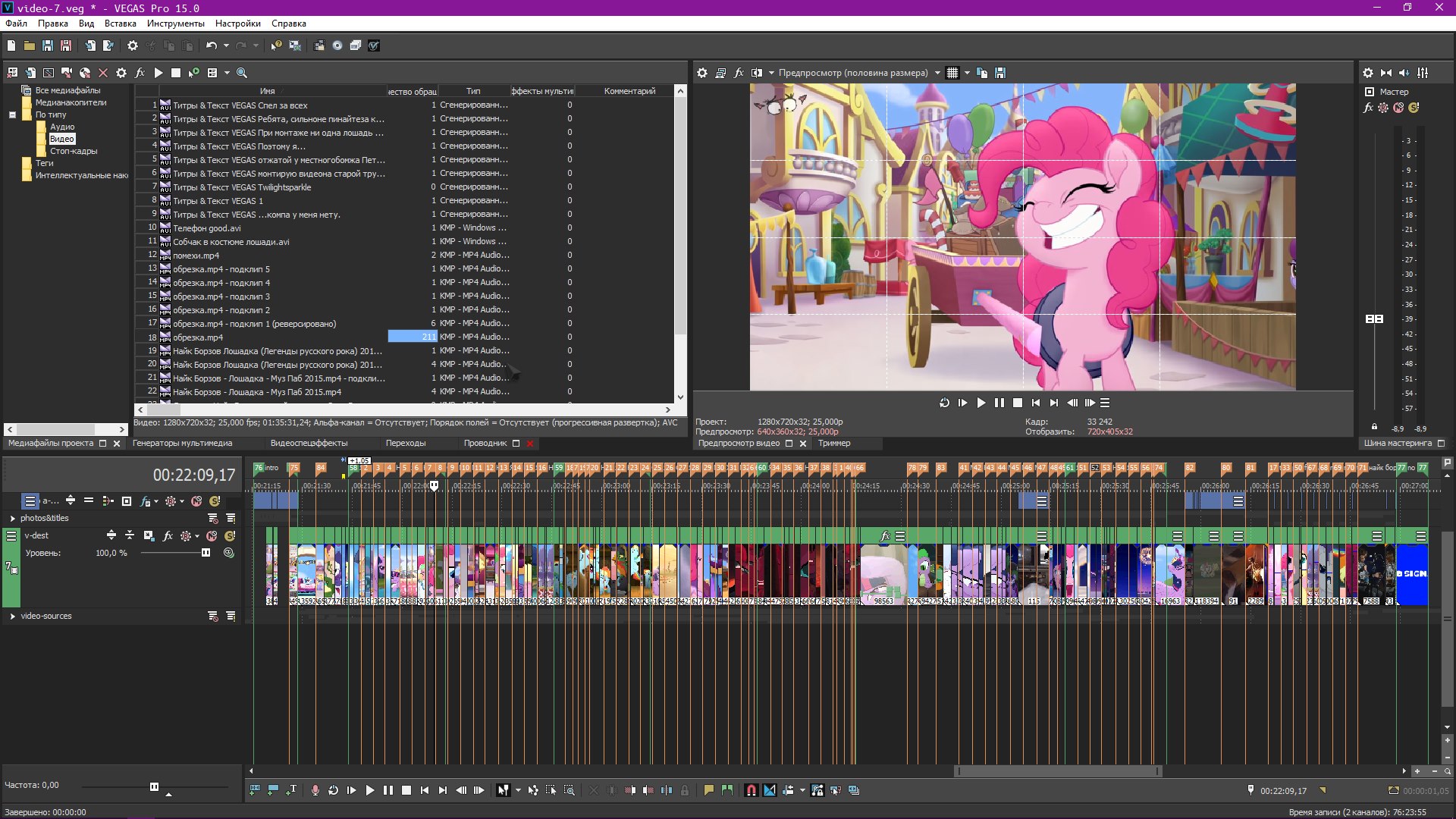Viewport: 1456px width, 819px height.
Task: Insert a marker with the yellow flag icon
Action: tap(709, 790)
